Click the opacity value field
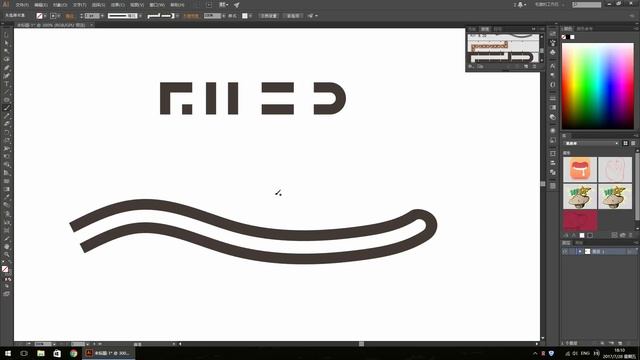Image resolution: width=640 pixels, height=360 pixels. click(212, 16)
